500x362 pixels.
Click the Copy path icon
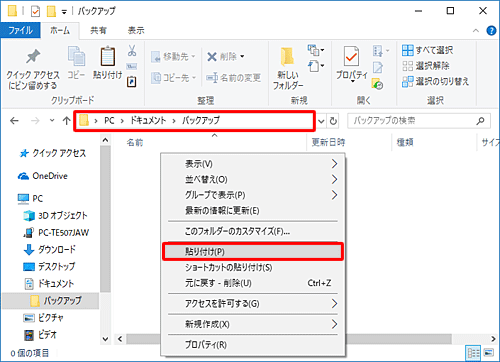point(132,67)
